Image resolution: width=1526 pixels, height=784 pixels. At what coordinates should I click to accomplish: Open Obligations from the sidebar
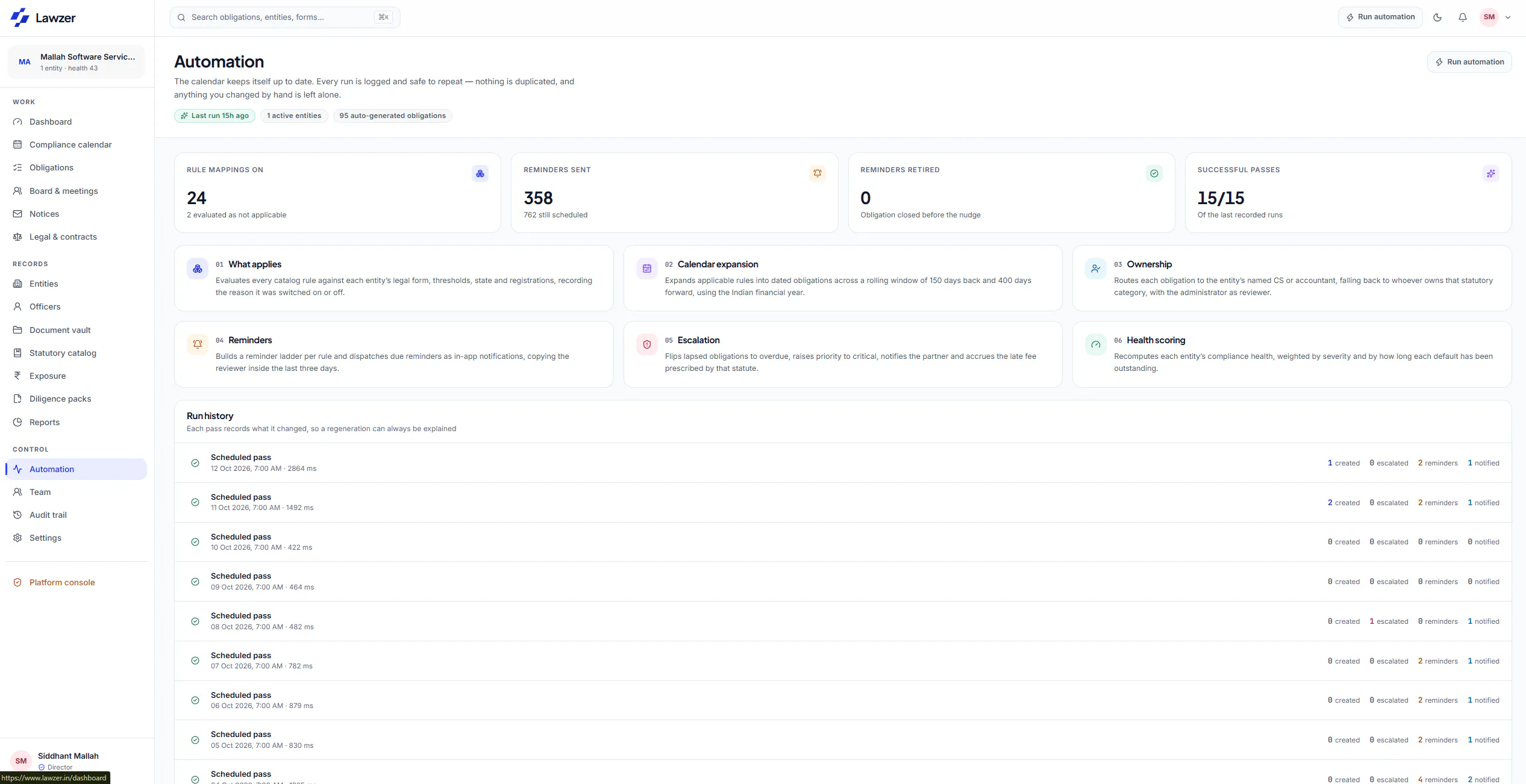click(x=77, y=167)
